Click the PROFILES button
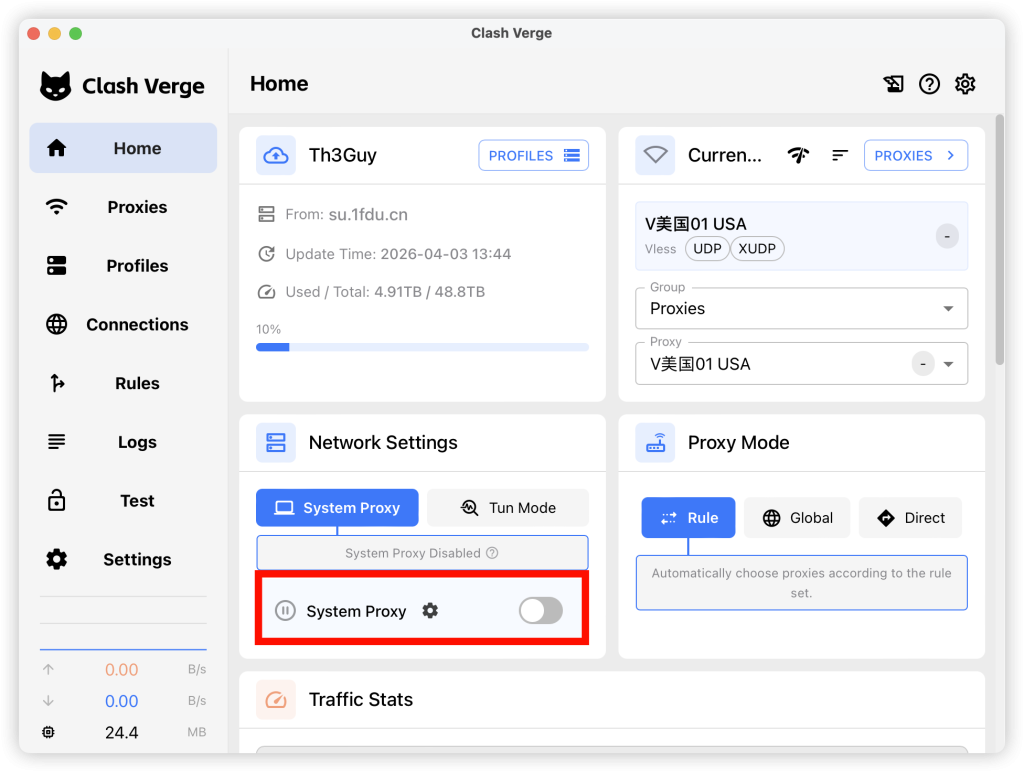Image resolution: width=1024 pixels, height=772 pixels. (x=533, y=155)
